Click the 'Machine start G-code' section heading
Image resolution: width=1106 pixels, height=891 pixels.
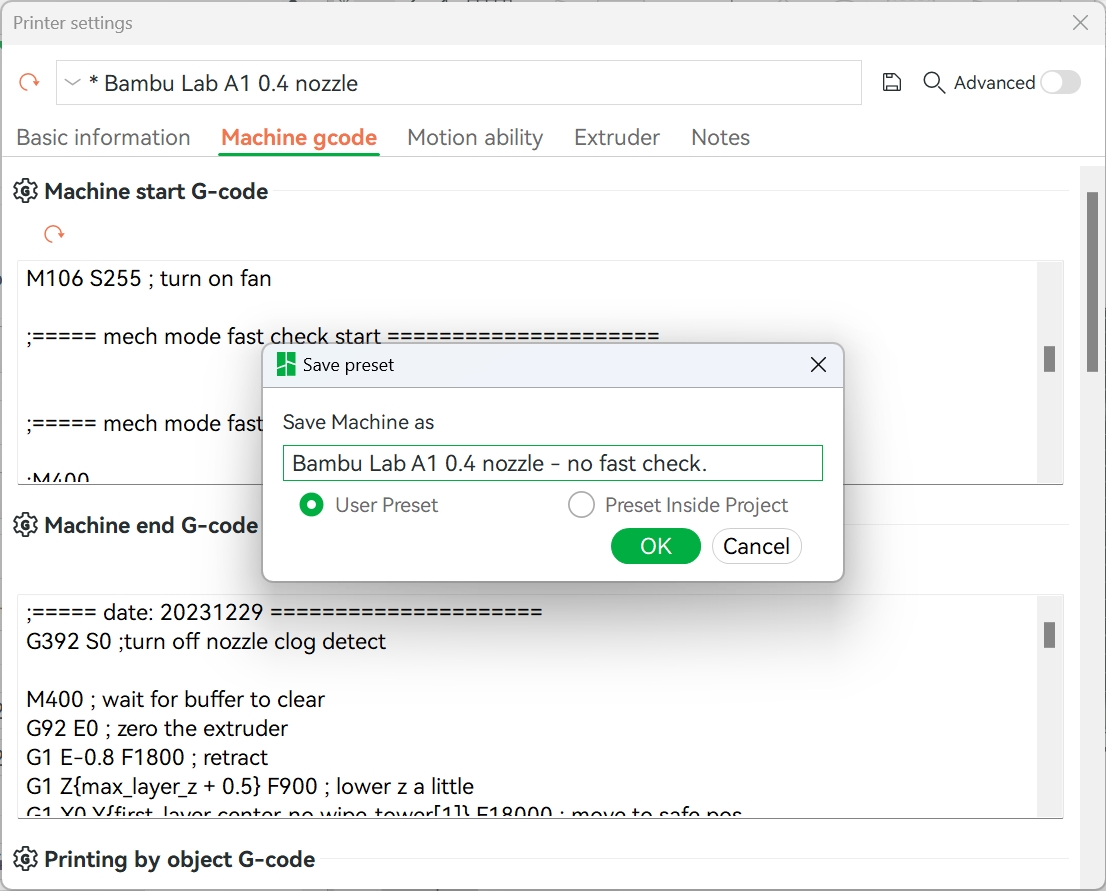[156, 191]
